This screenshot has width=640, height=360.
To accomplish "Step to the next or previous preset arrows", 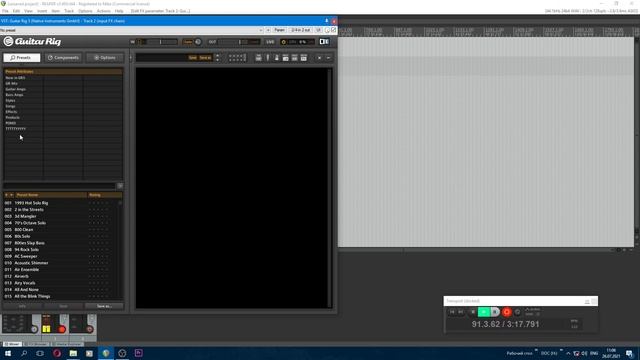I will [217, 58].
